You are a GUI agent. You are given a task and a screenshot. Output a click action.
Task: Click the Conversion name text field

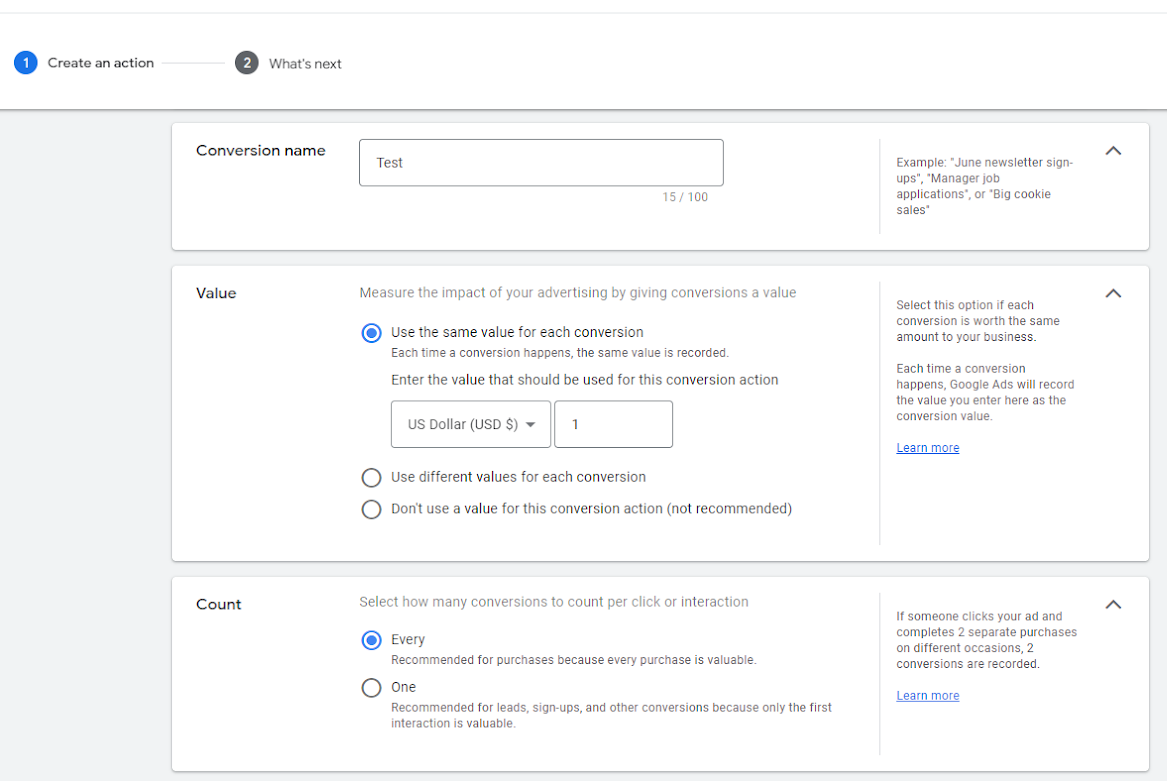point(540,163)
